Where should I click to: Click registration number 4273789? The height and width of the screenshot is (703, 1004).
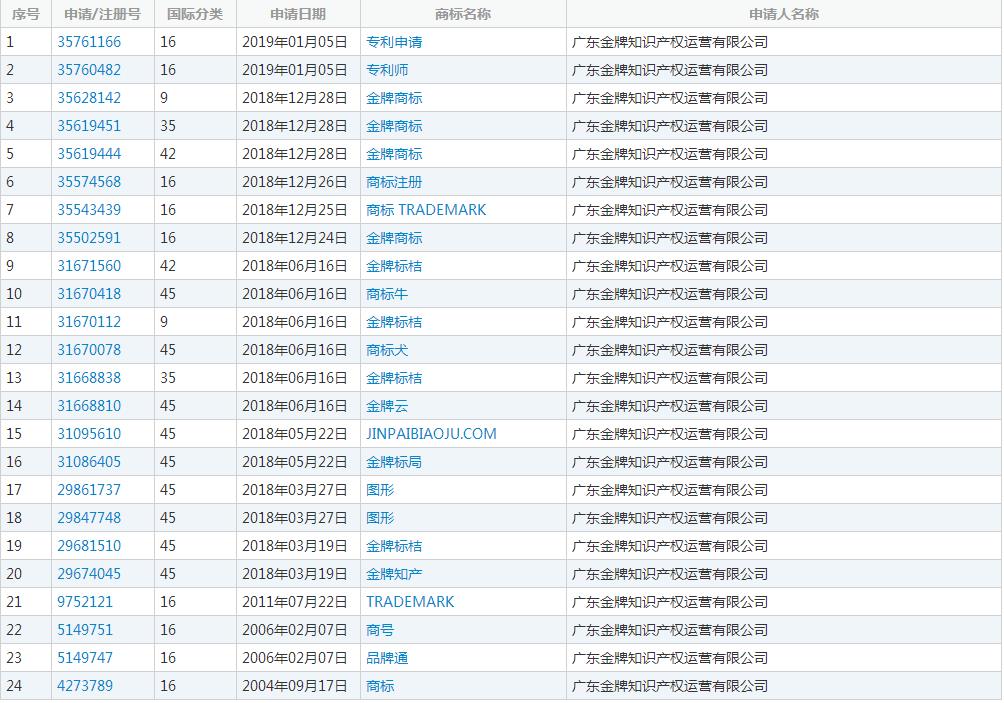[85, 686]
